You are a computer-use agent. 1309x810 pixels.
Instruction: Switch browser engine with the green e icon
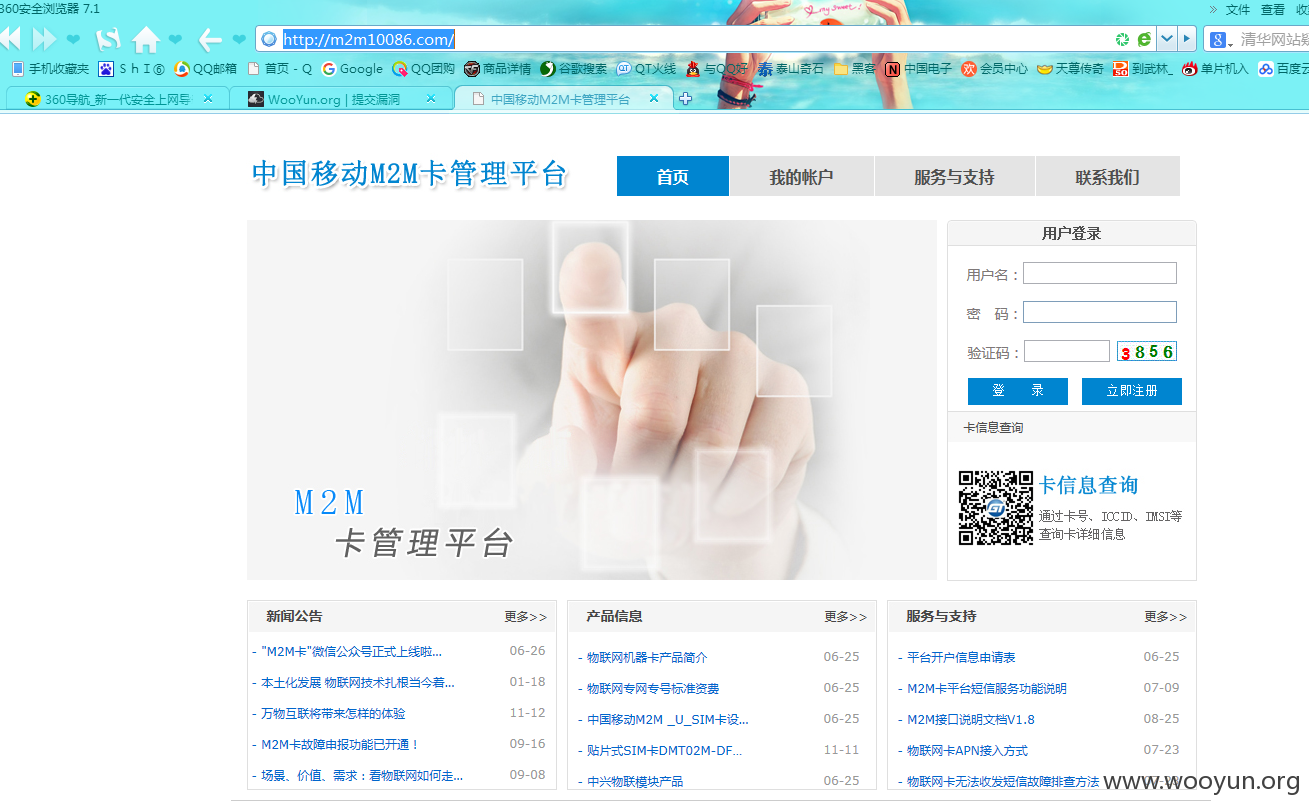(1144, 39)
